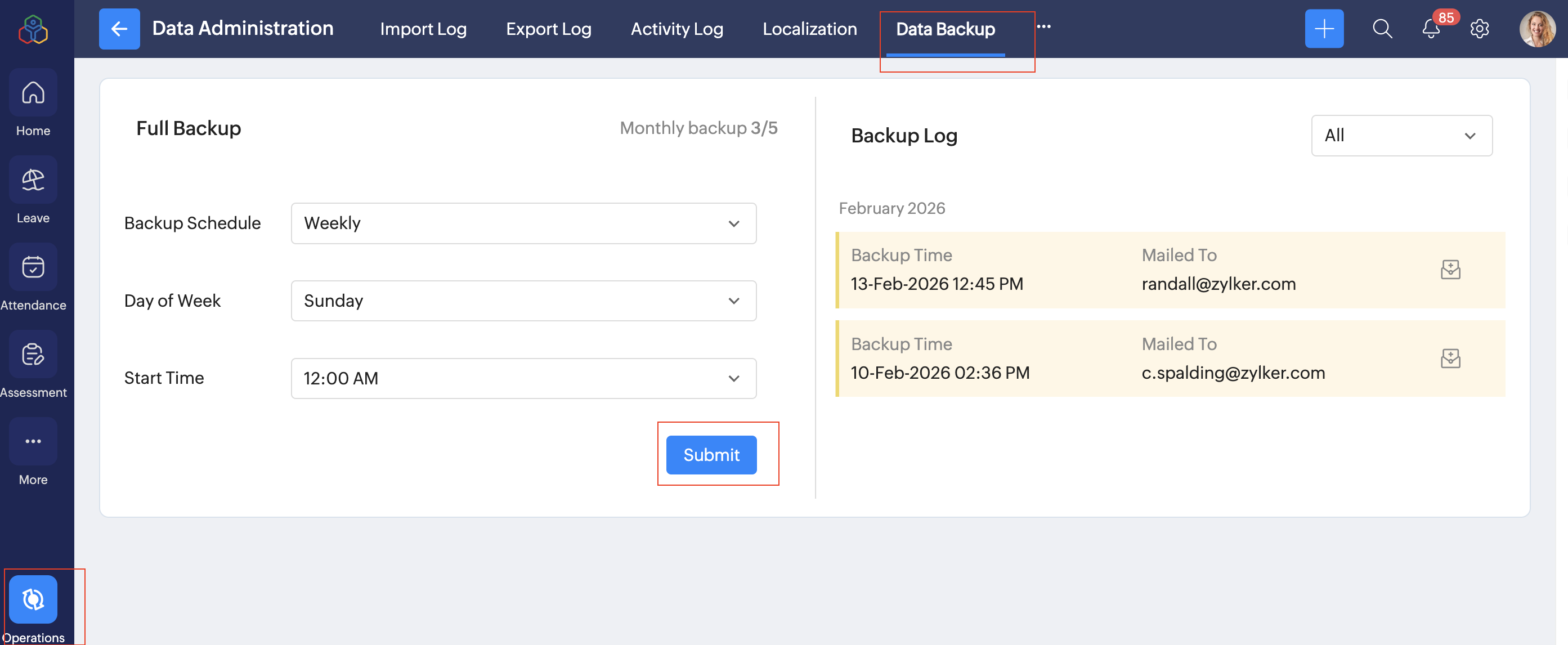Click the Submit button
This screenshot has width=1568, height=645.
click(711, 455)
